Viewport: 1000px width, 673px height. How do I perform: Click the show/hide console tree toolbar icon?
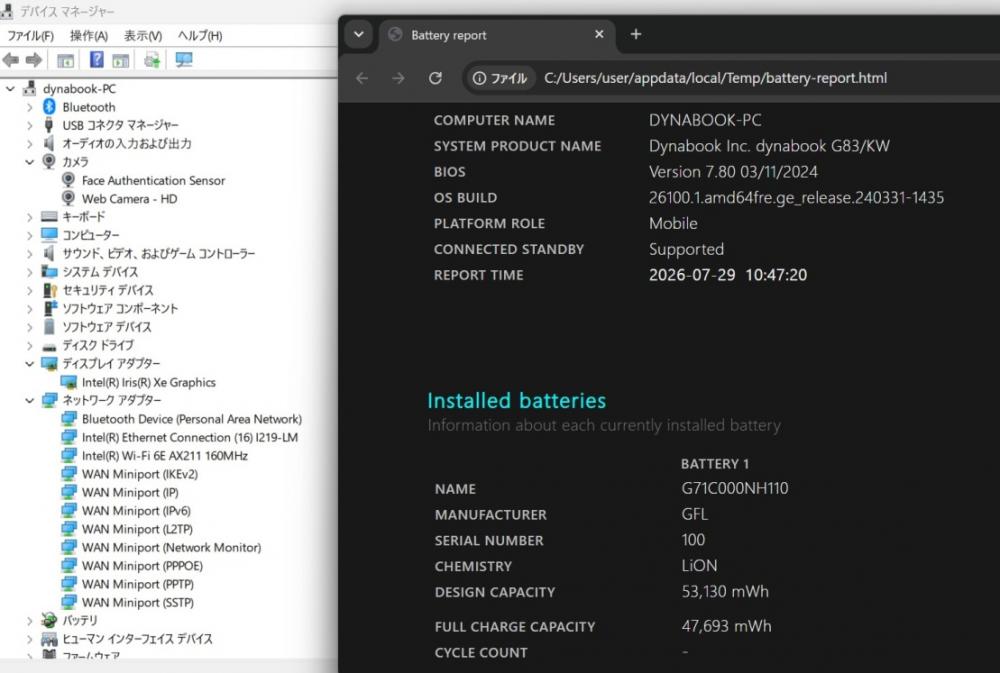(x=65, y=61)
